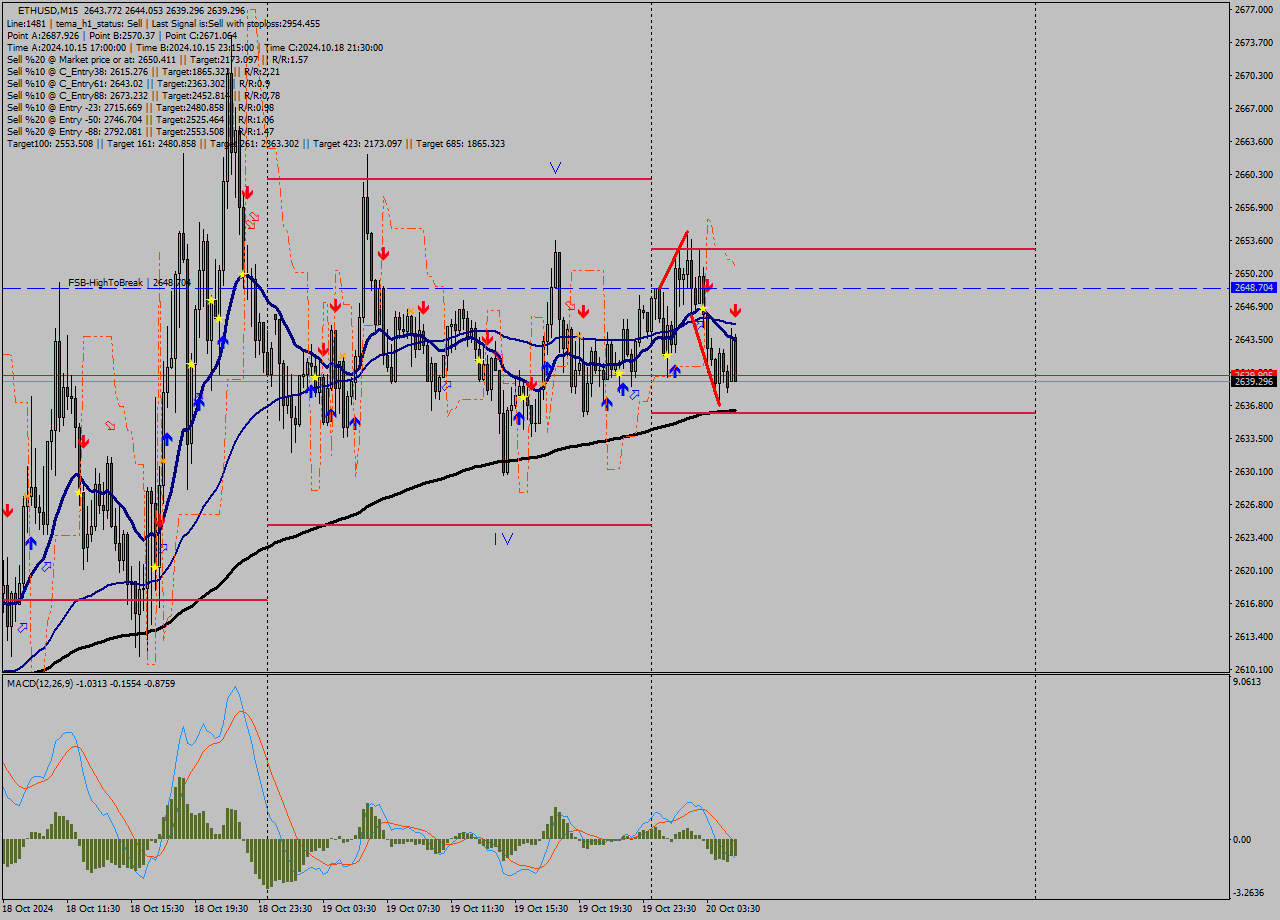The height and width of the screenshot is (920, 1280).
Task: Click the '20 Oct 03:30' time axis label
Action: pyautogui.click(x=733, y=909)
